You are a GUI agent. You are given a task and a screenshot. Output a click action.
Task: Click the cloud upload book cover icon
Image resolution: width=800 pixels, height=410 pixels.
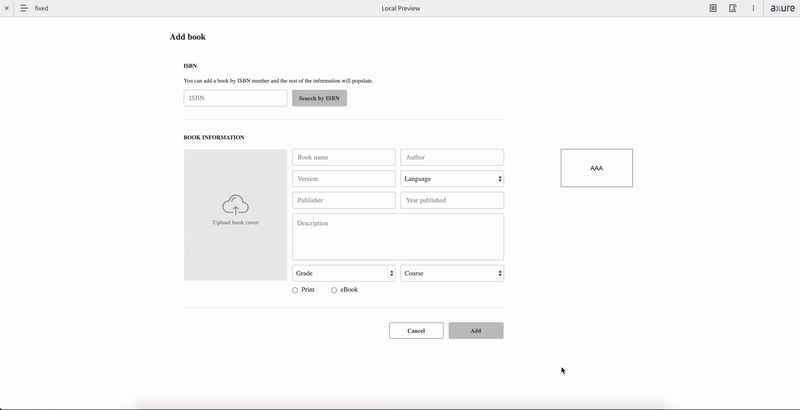point(235,205)
